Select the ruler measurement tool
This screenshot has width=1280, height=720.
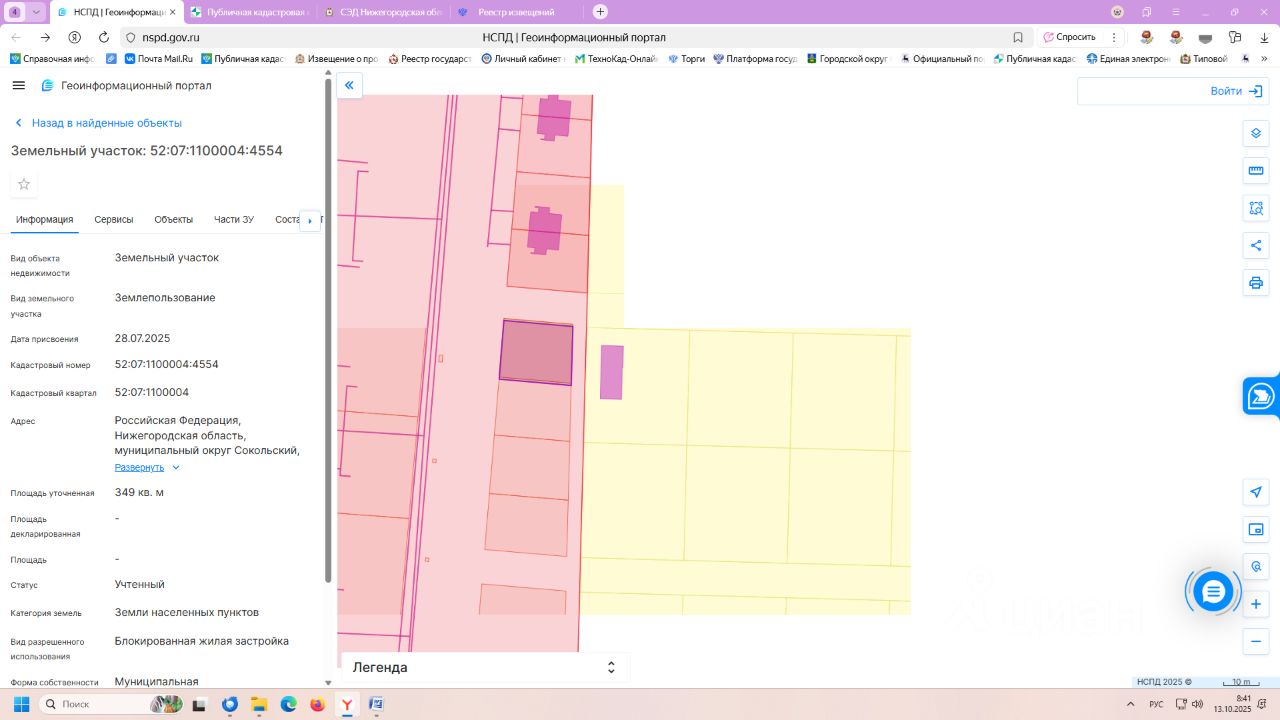click(1256, 171)
